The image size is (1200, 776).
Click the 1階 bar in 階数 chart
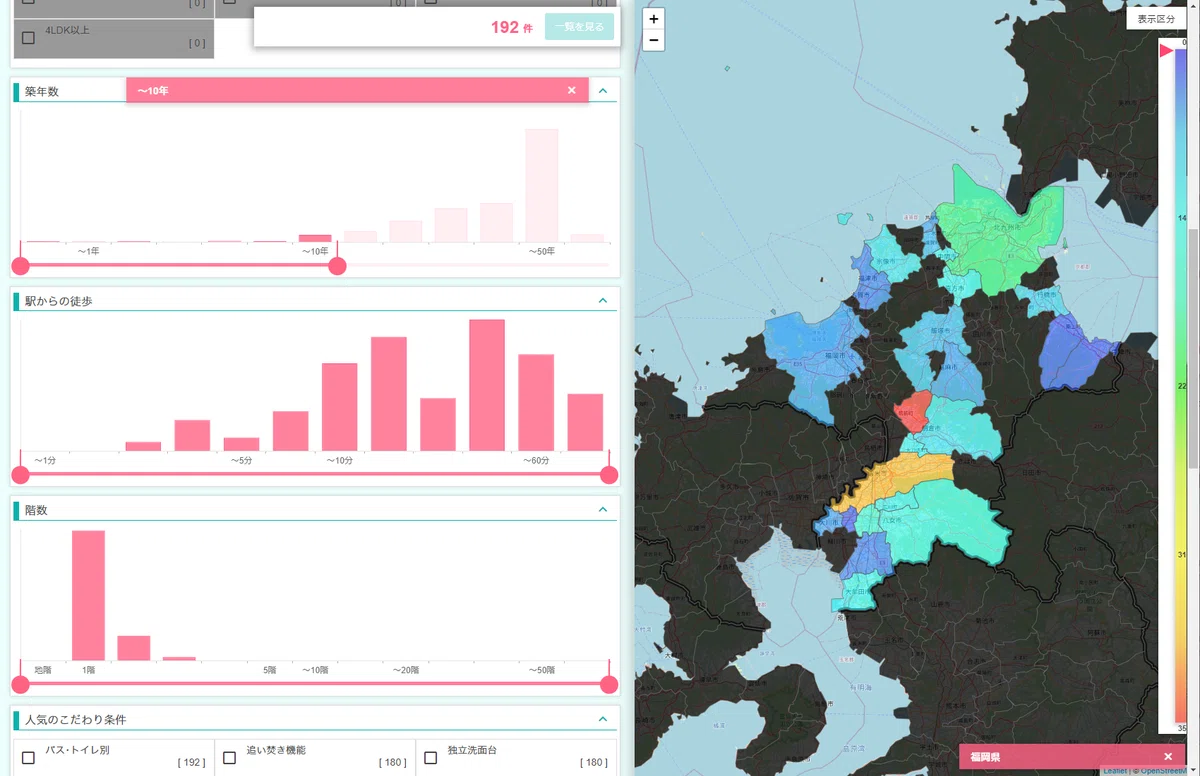click(88, 595)
